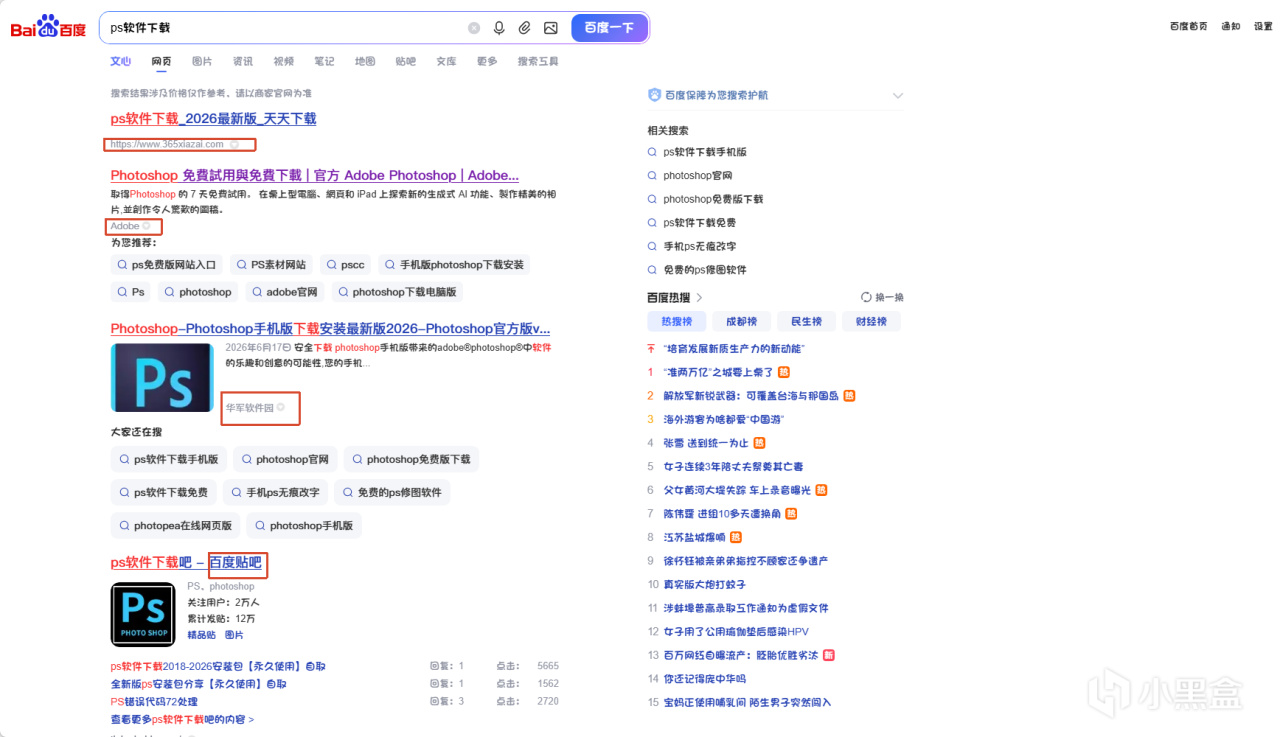Screen dimensions: 1280x737
Task: Open 设置 in the top right
Action: pyautogui.click(x=1263, y=27)
